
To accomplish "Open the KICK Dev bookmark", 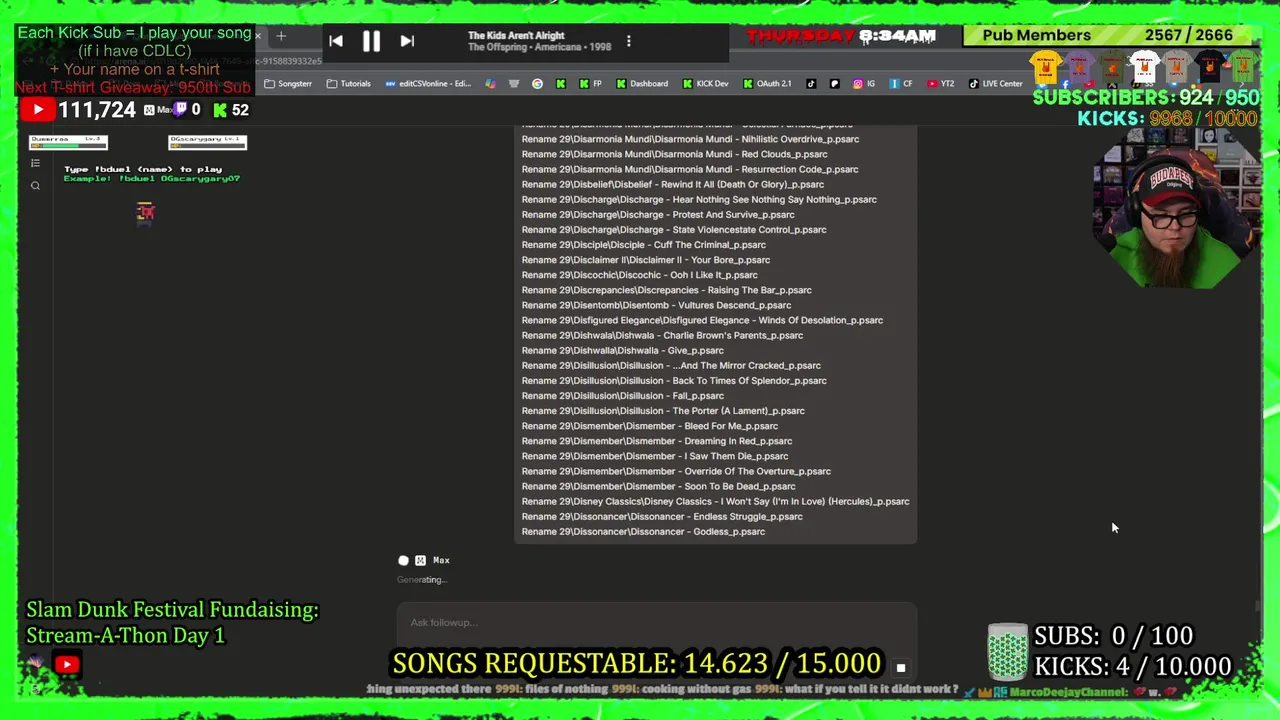I will tap(705, 84).
